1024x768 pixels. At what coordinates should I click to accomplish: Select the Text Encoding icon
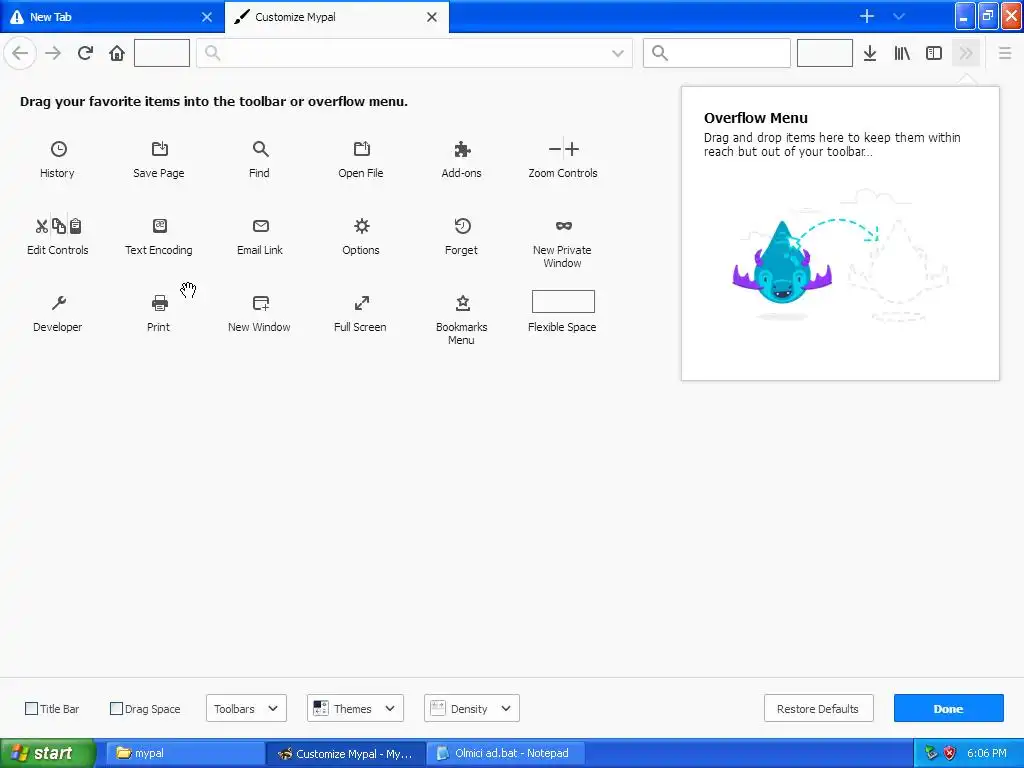point(159,226)
